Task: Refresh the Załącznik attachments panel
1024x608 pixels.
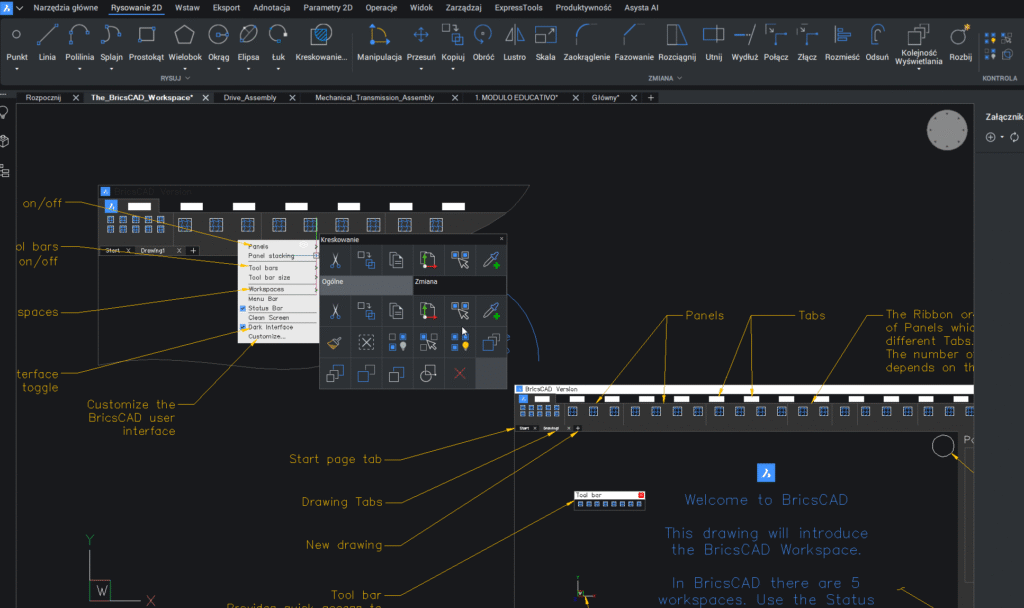Action: (x=1014, y=137)
